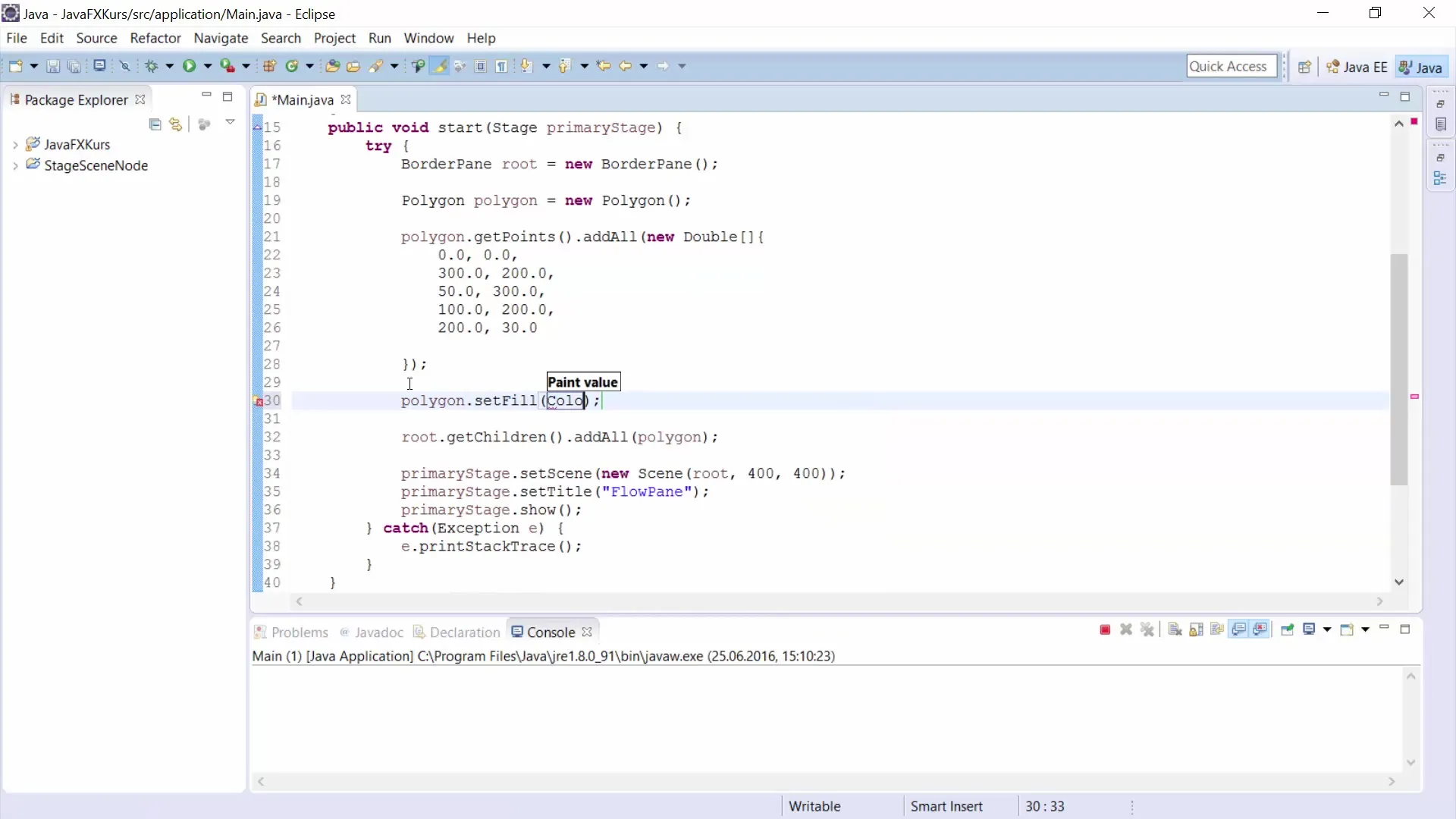Click the New Java Package icon
Screen dimensions: 1456x819
click(269, 66)
